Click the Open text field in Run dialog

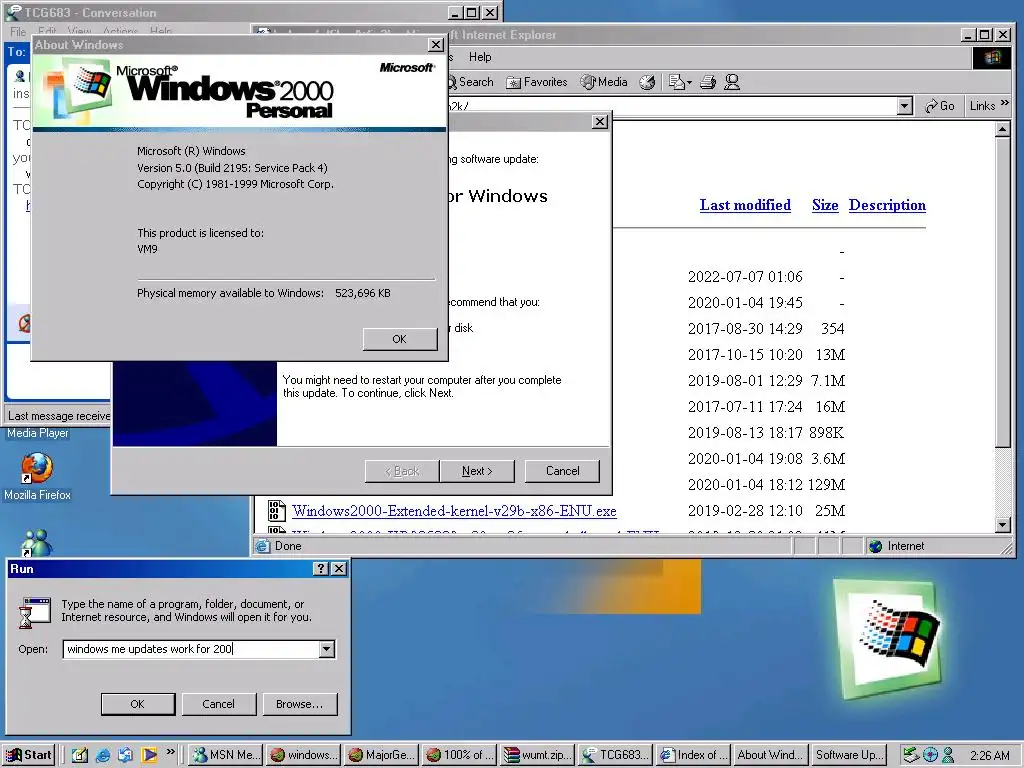coord(191,649)
